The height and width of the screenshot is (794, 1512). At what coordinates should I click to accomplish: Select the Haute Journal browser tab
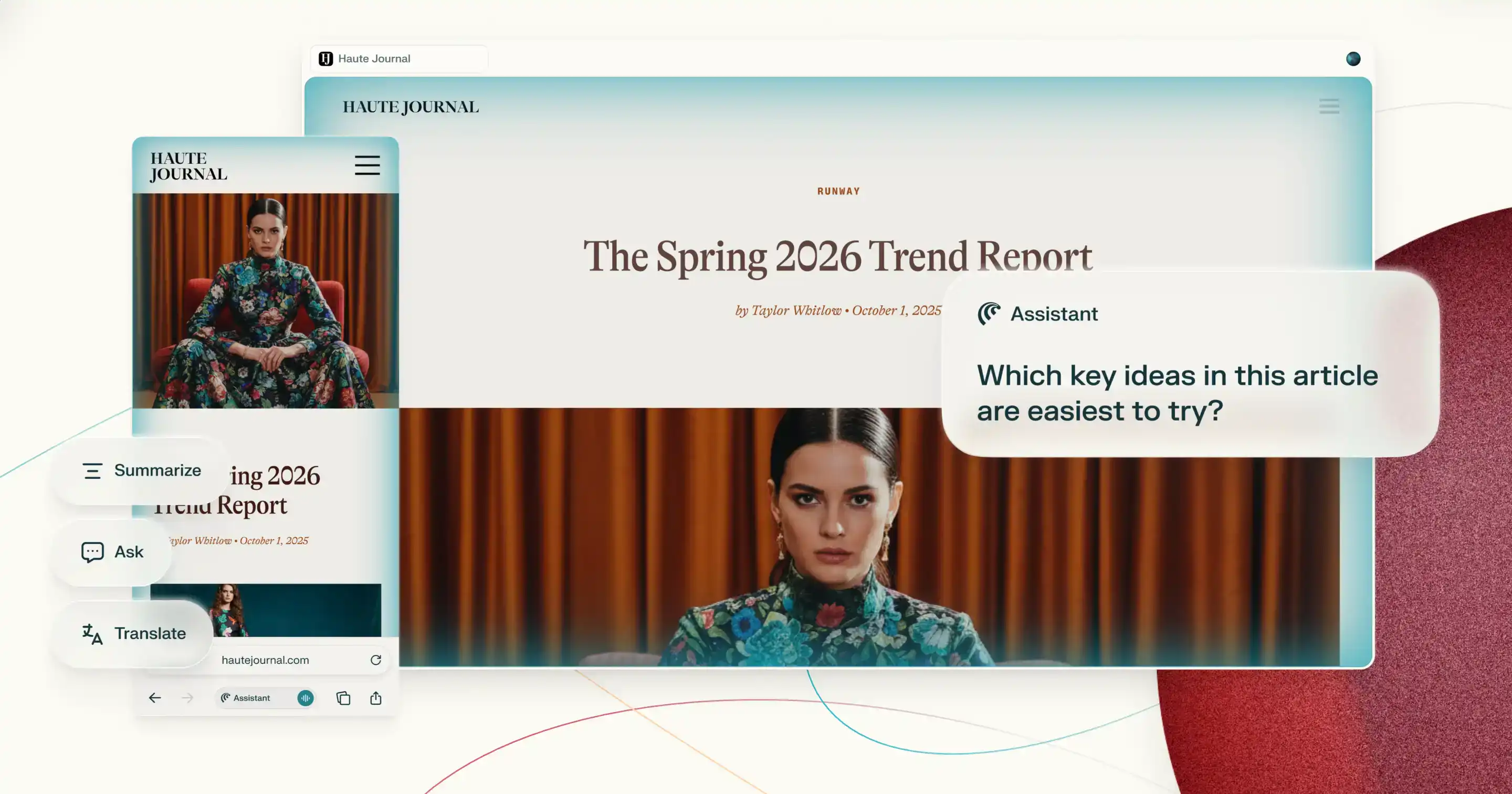[x=399, y=59]
